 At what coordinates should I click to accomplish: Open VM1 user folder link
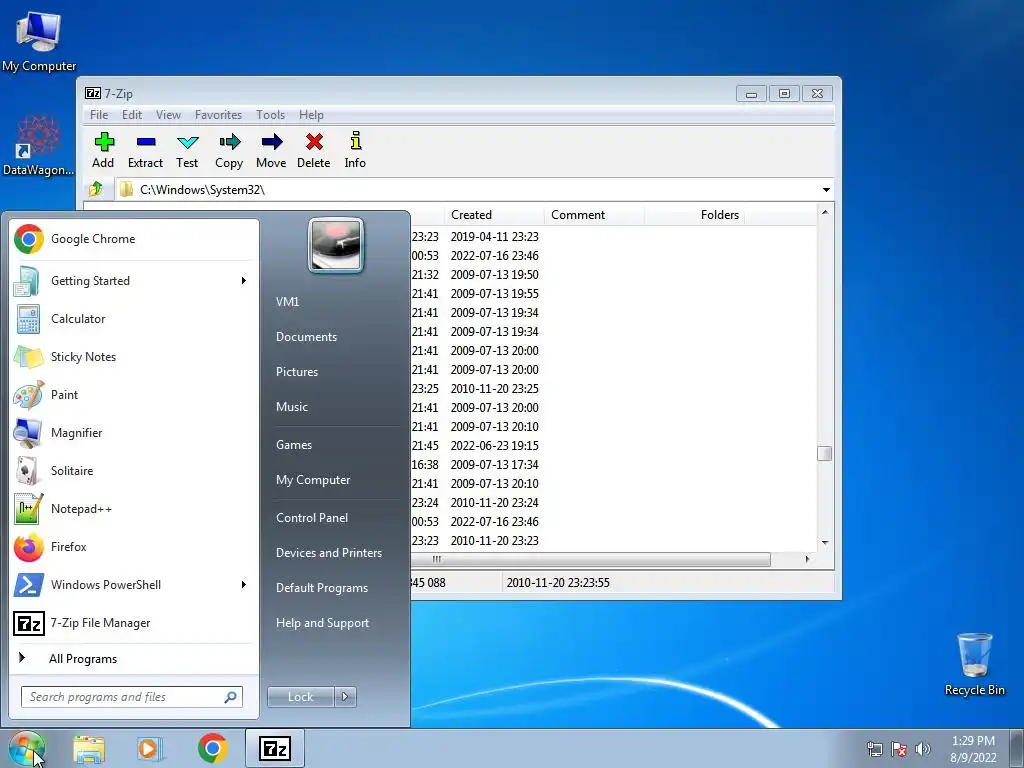pyautogui.click(x=287, y=302)
